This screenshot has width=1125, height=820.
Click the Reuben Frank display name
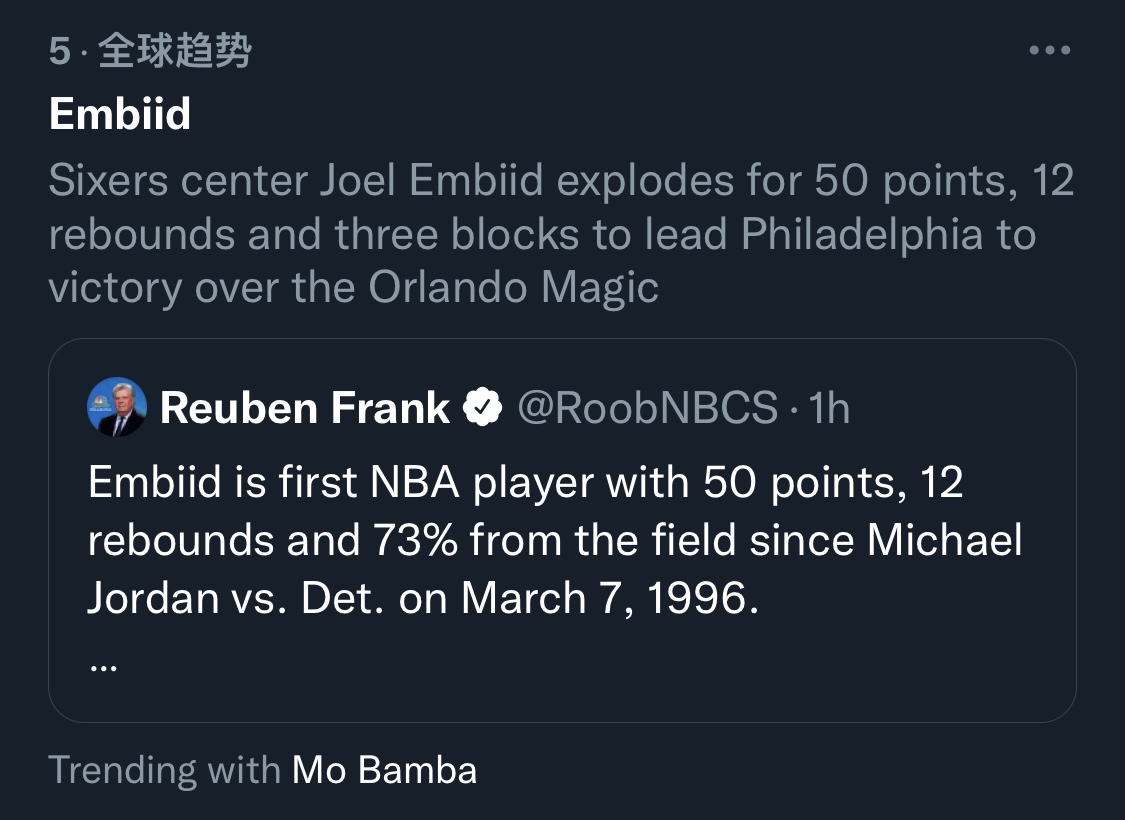pyautogui.click(x=305, y=408)
